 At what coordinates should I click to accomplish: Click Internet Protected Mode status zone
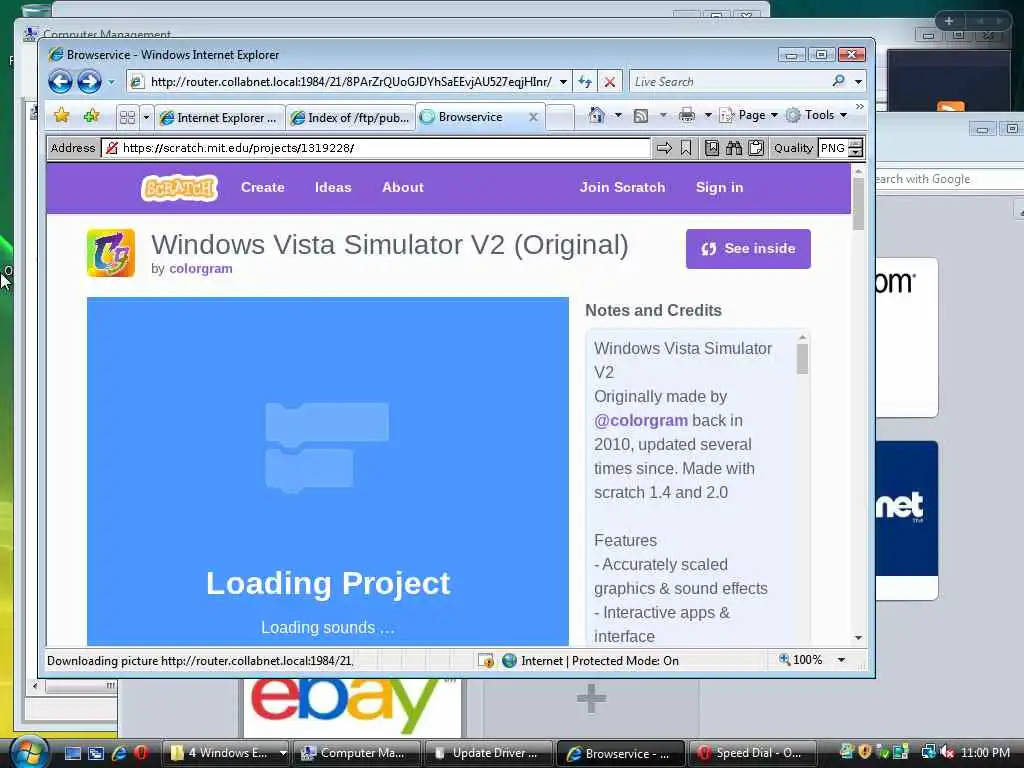pos(591,661)
